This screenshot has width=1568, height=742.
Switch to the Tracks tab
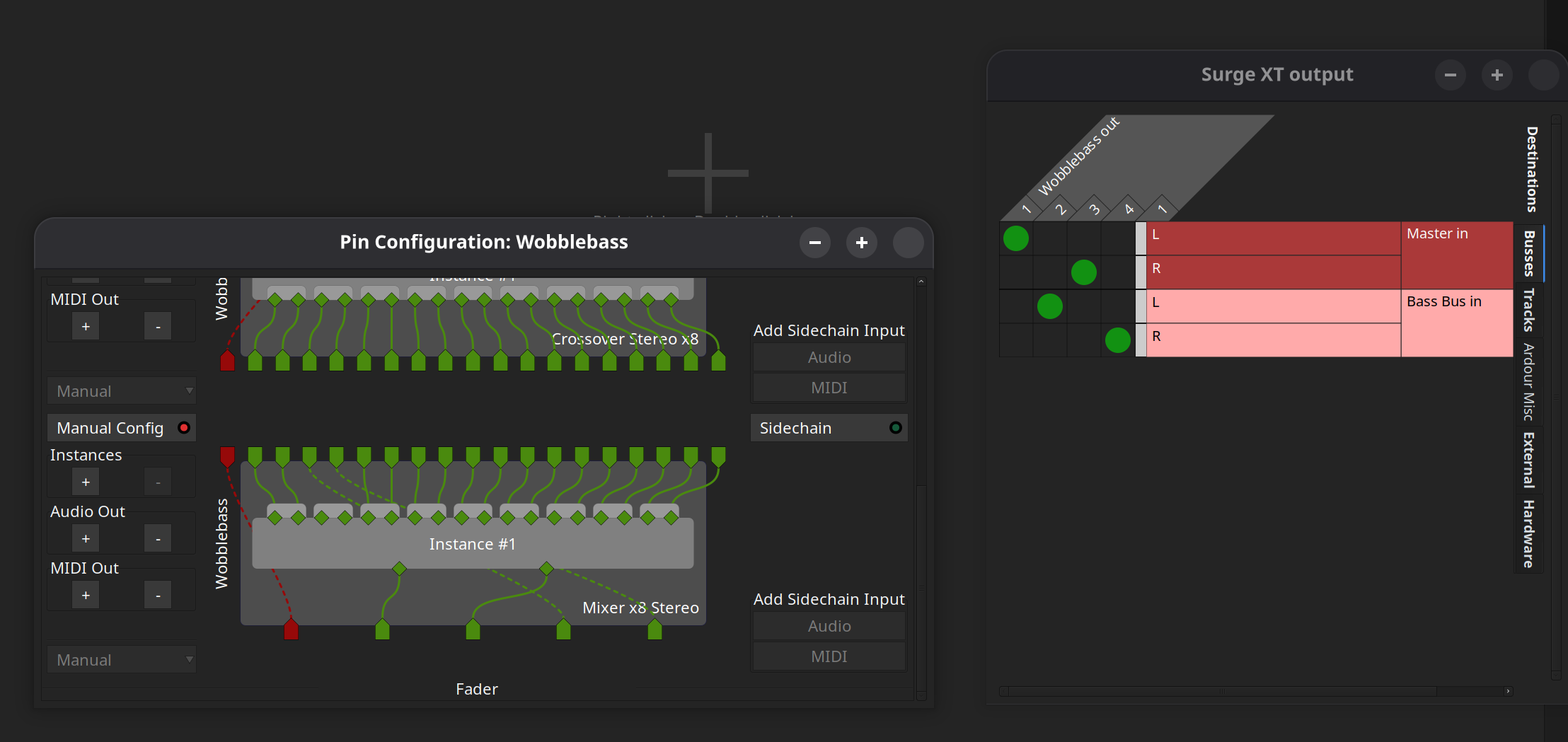(1528, 310)
